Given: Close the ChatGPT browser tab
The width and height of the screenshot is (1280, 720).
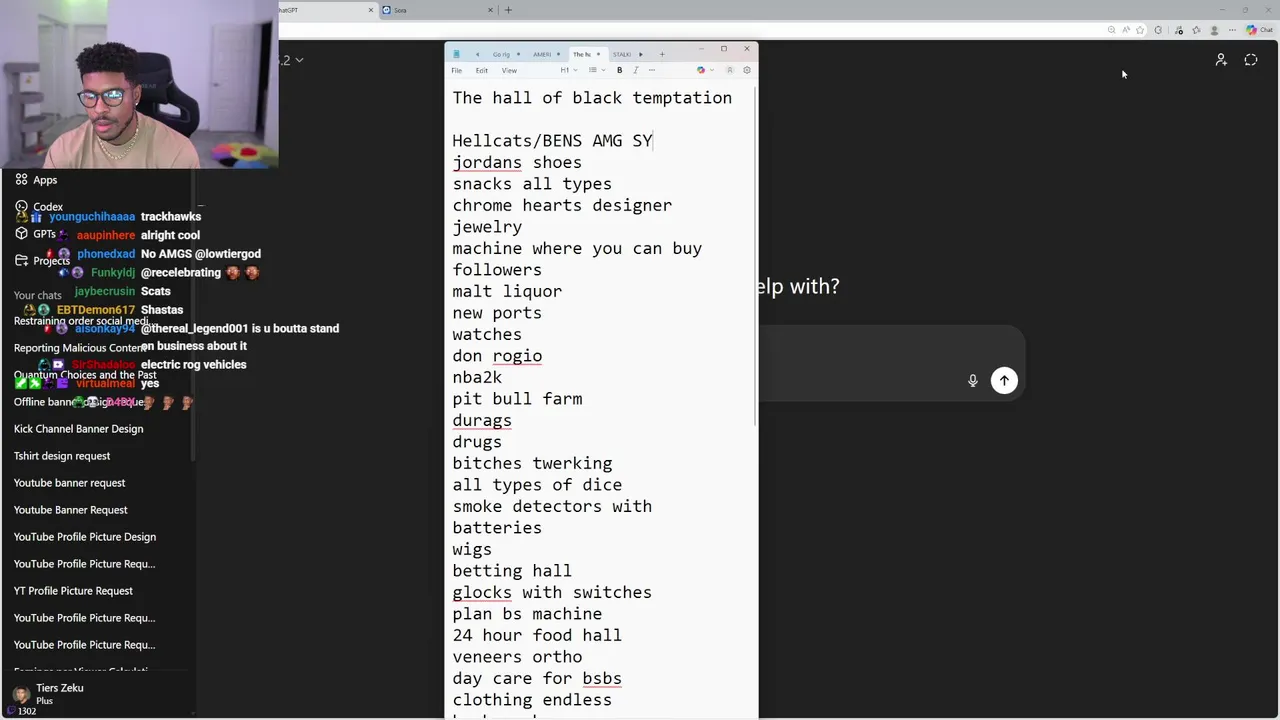Looking at the screenshot, I should coord(371,10).
